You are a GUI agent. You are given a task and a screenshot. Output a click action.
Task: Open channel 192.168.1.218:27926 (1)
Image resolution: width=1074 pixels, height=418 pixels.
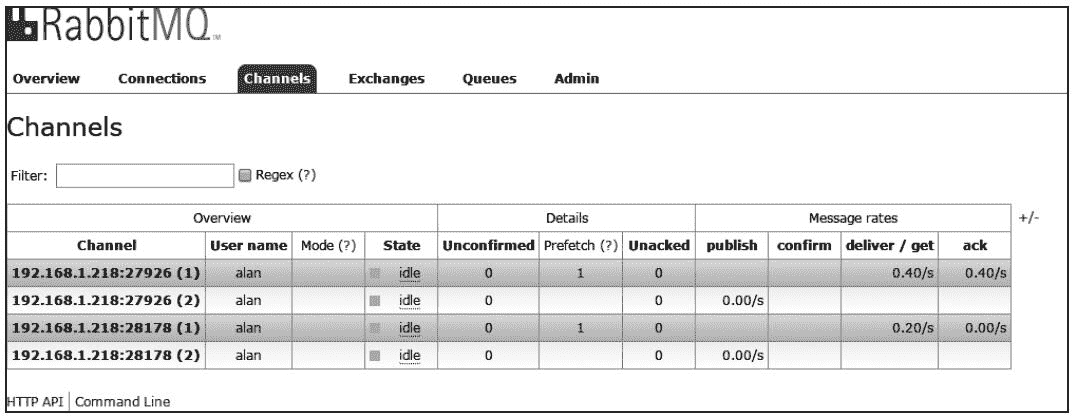(106, 272)
